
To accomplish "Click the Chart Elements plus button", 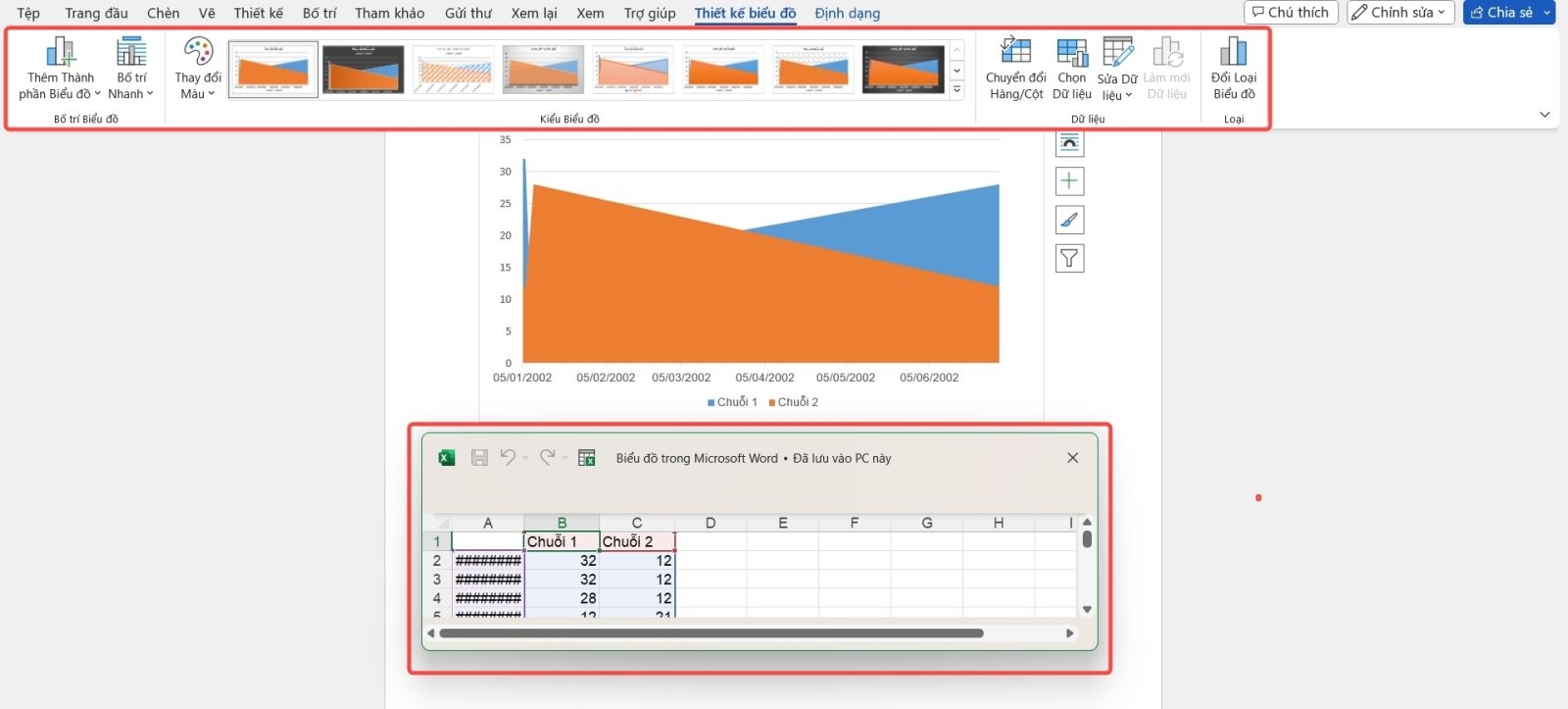I will (x=1069, y=180).
